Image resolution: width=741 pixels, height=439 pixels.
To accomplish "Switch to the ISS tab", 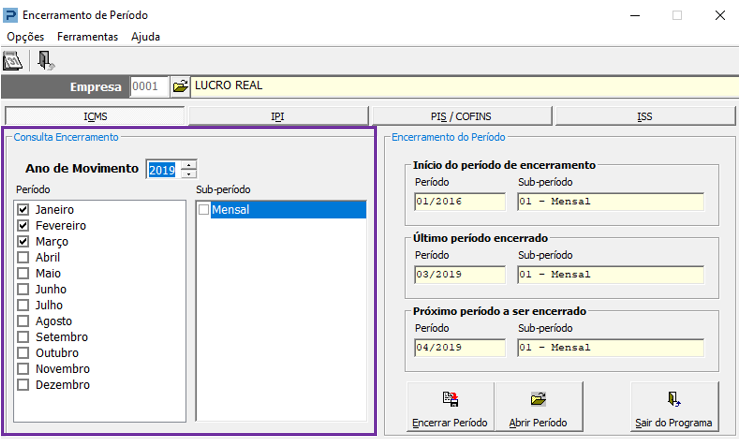I will pyautogui.click(x=645, y=116).
